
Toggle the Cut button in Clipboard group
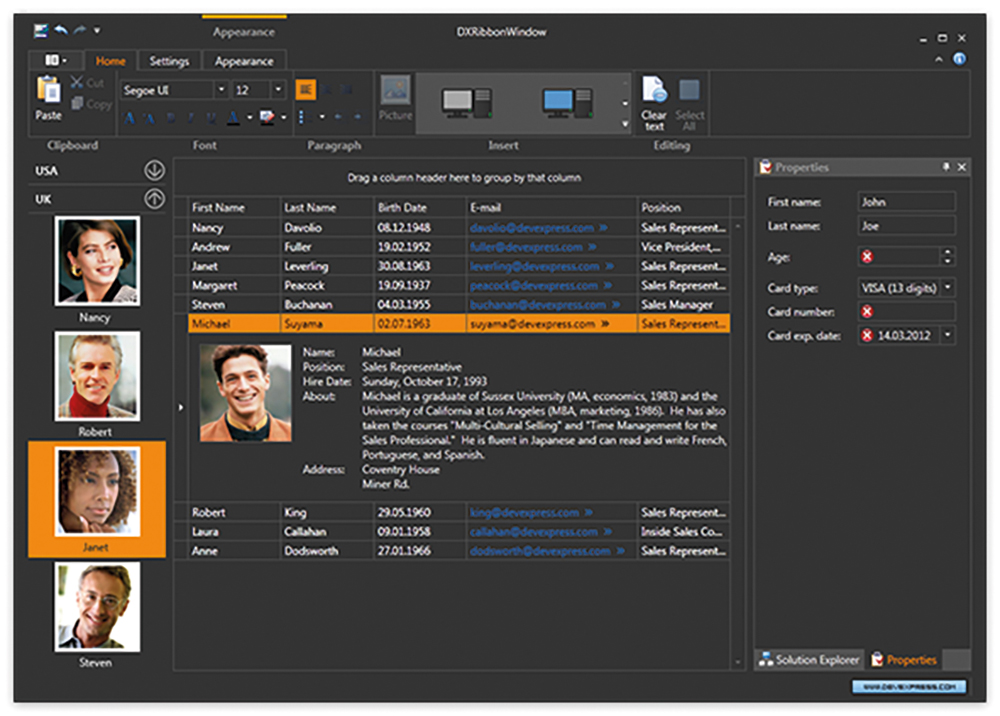click(x=88, y=83)
